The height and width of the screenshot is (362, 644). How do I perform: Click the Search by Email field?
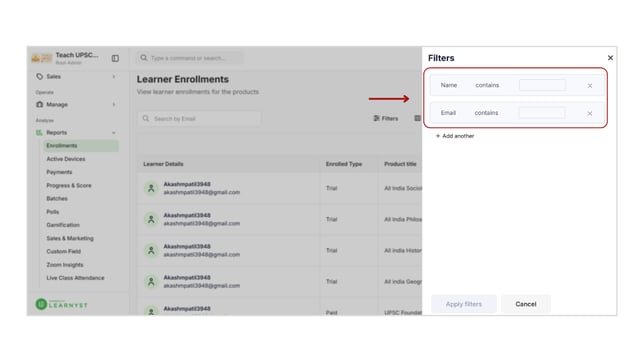pyautogui.click(x=199, y=119)
